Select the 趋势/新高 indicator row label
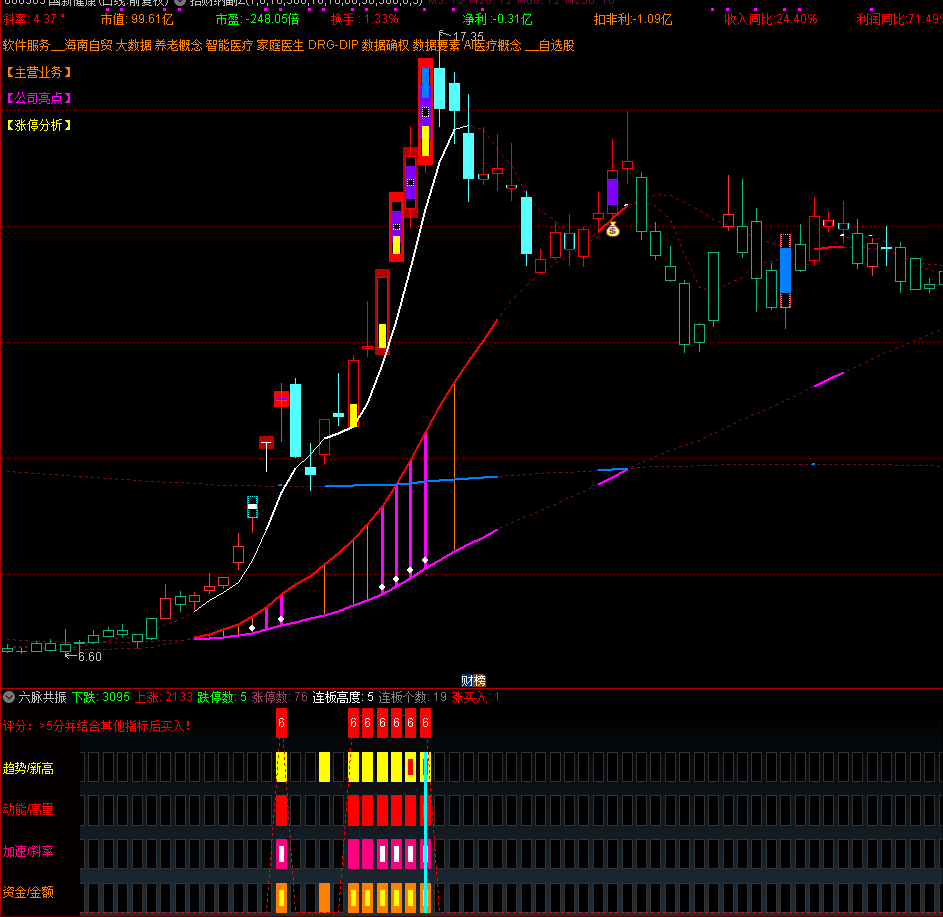This screenshot has height=917, width=943. pyautogui.click(x=29, y=769)
